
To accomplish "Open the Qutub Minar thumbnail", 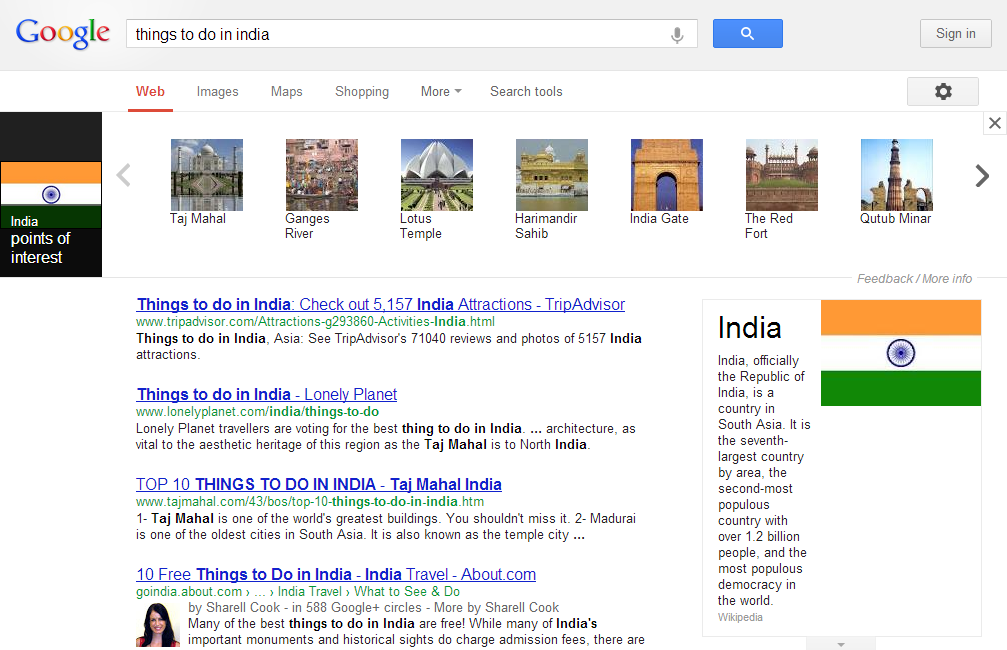I will (x=897, y=175).
